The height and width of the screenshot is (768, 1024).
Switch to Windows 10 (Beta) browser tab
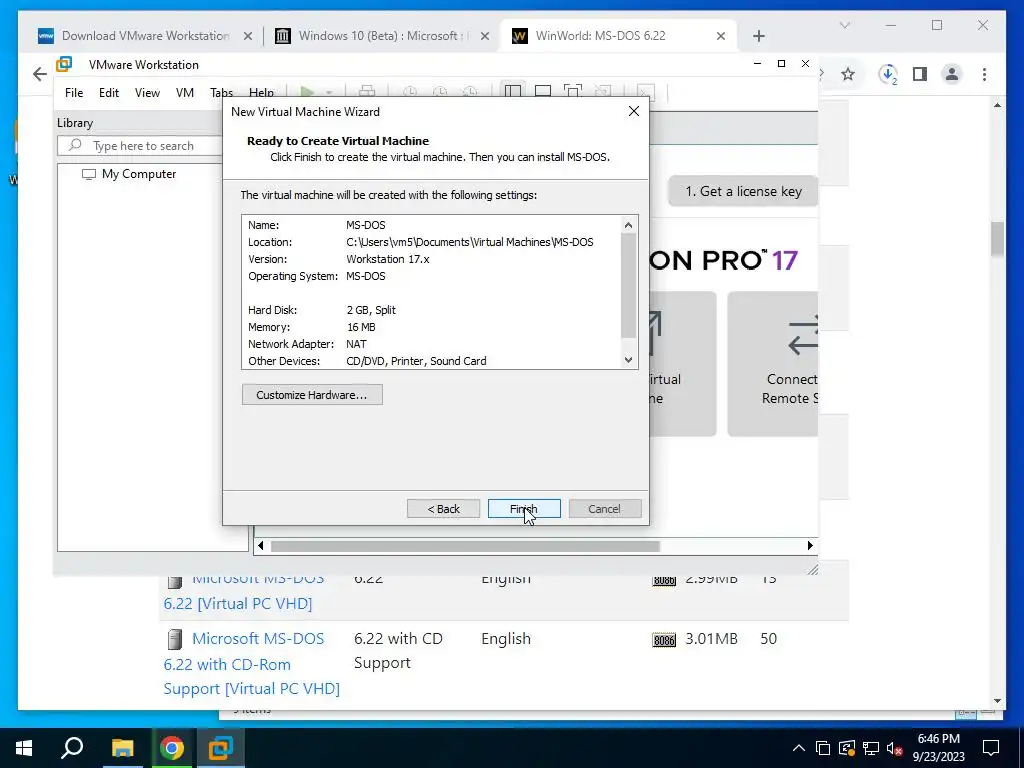(382, 36)
